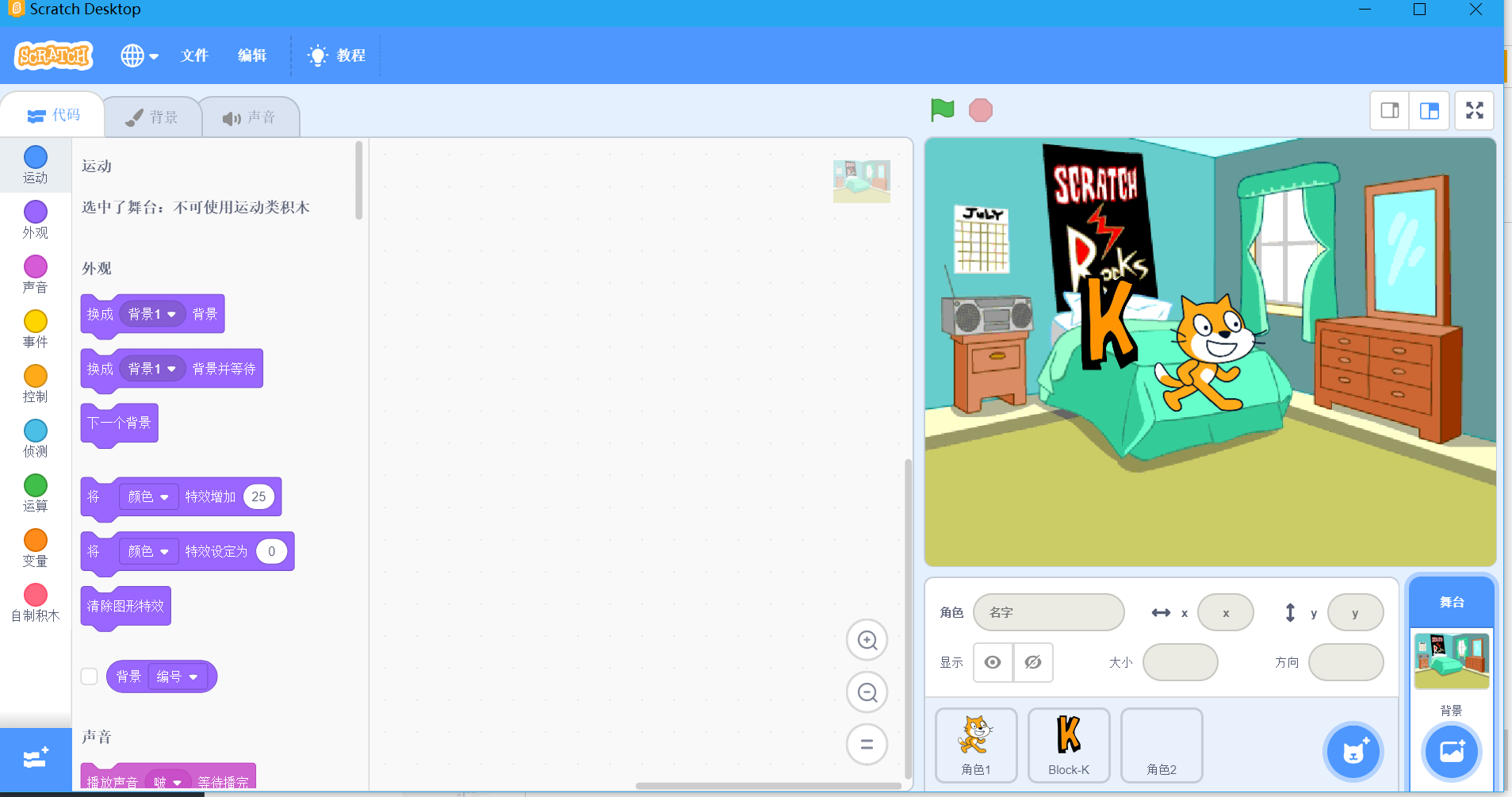Open 颜色 dropdown in 特效设定为 block
Image resolution: width=1512 pixels, height=797 pixels.
pyautogui.click(x=148, y=551)
